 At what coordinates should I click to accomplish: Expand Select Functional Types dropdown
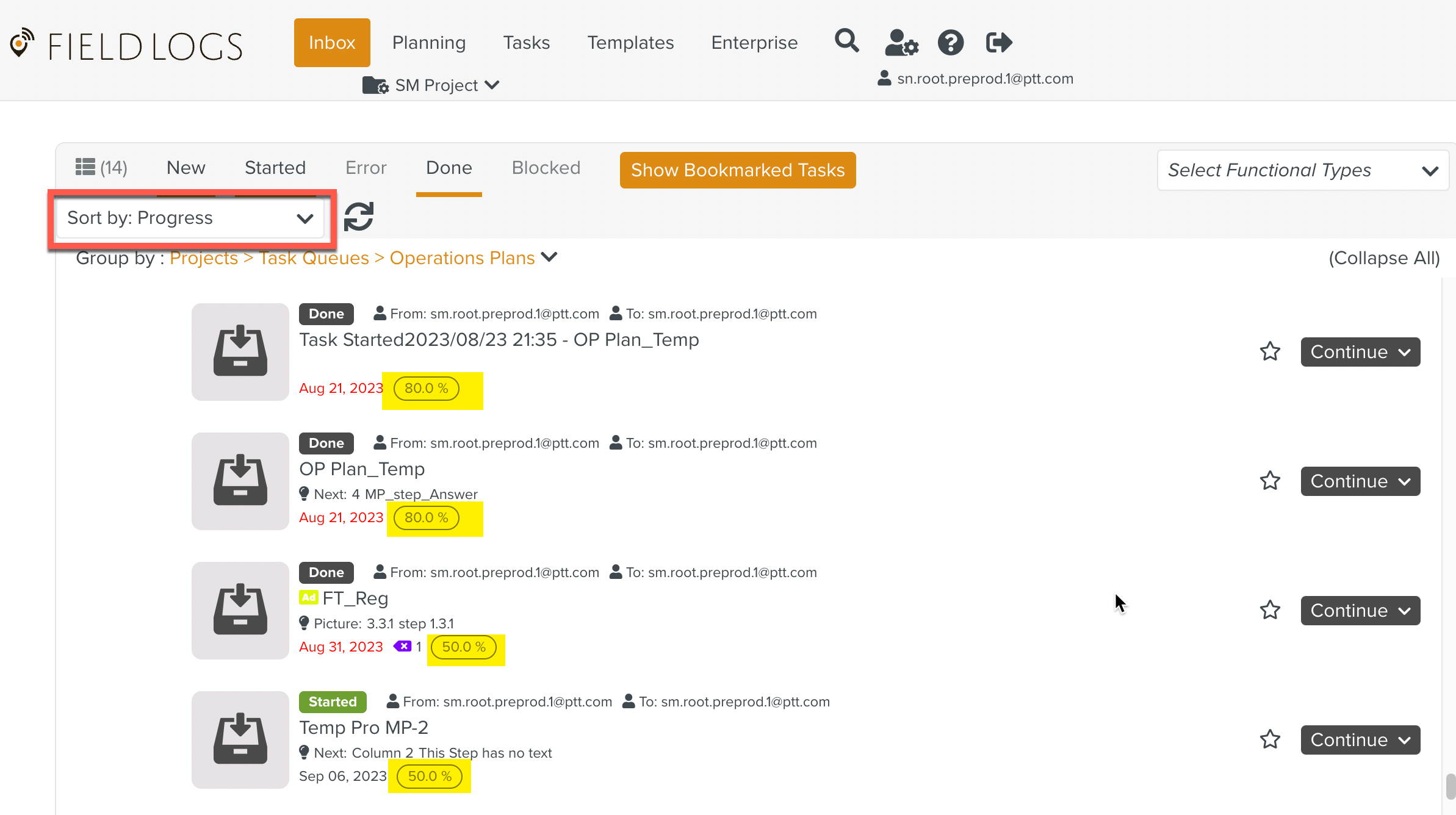coord(1302,170)
